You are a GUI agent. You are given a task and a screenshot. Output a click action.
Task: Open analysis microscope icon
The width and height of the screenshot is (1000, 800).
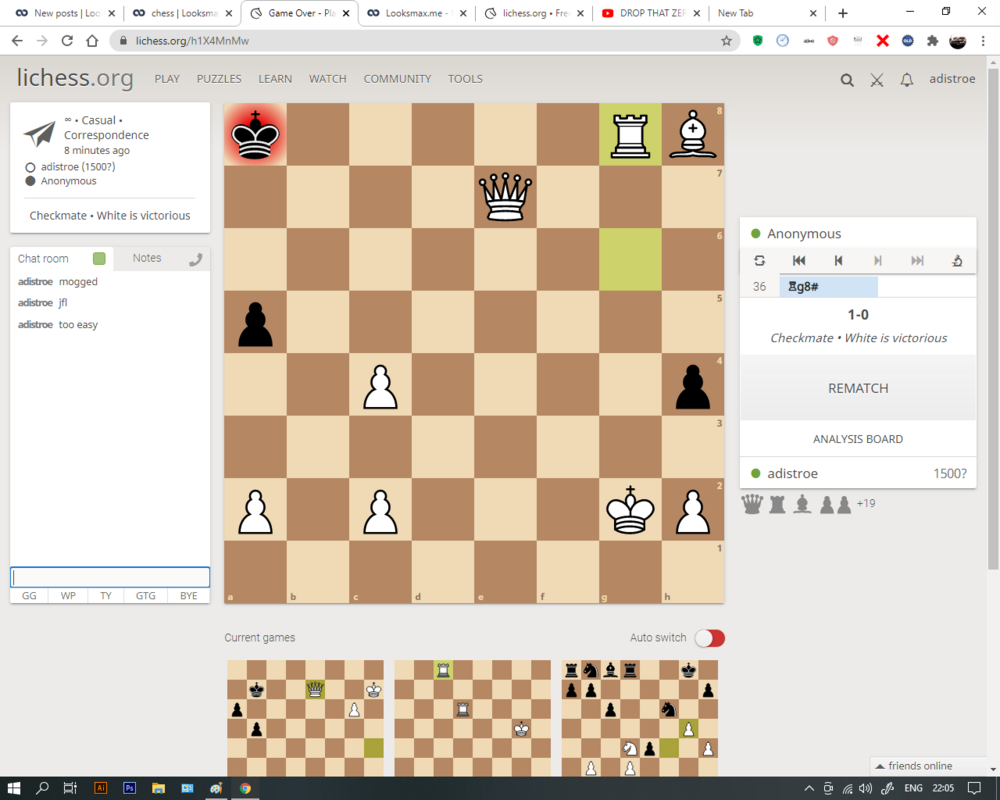pyautogui.click(x=957, y=260)
